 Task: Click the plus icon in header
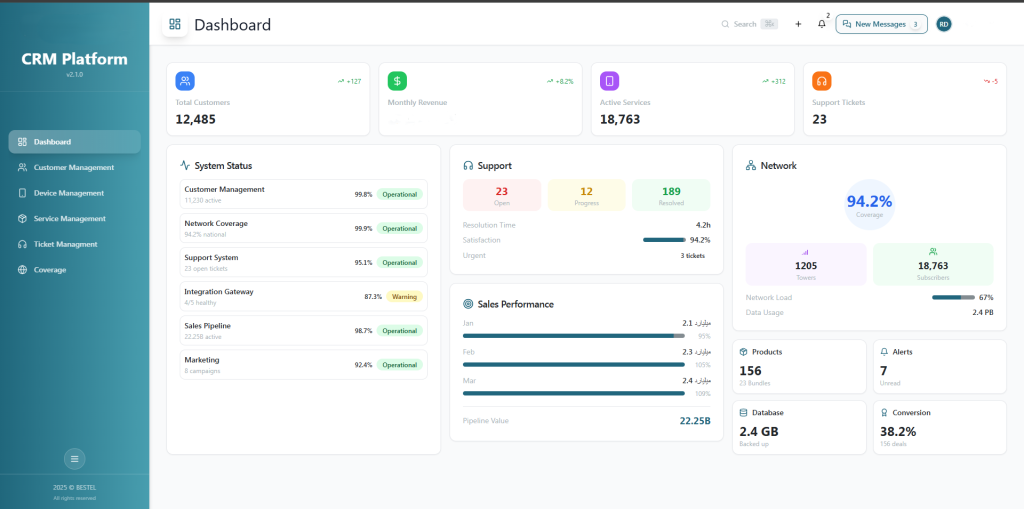pos(798,24)
